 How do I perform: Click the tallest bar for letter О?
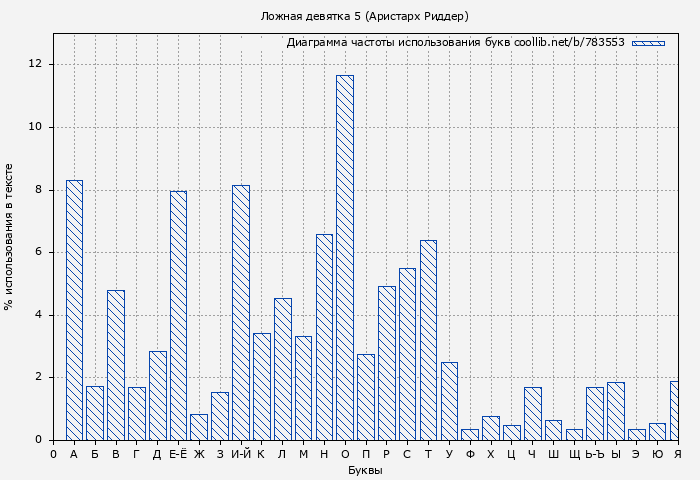pos(344,258)
